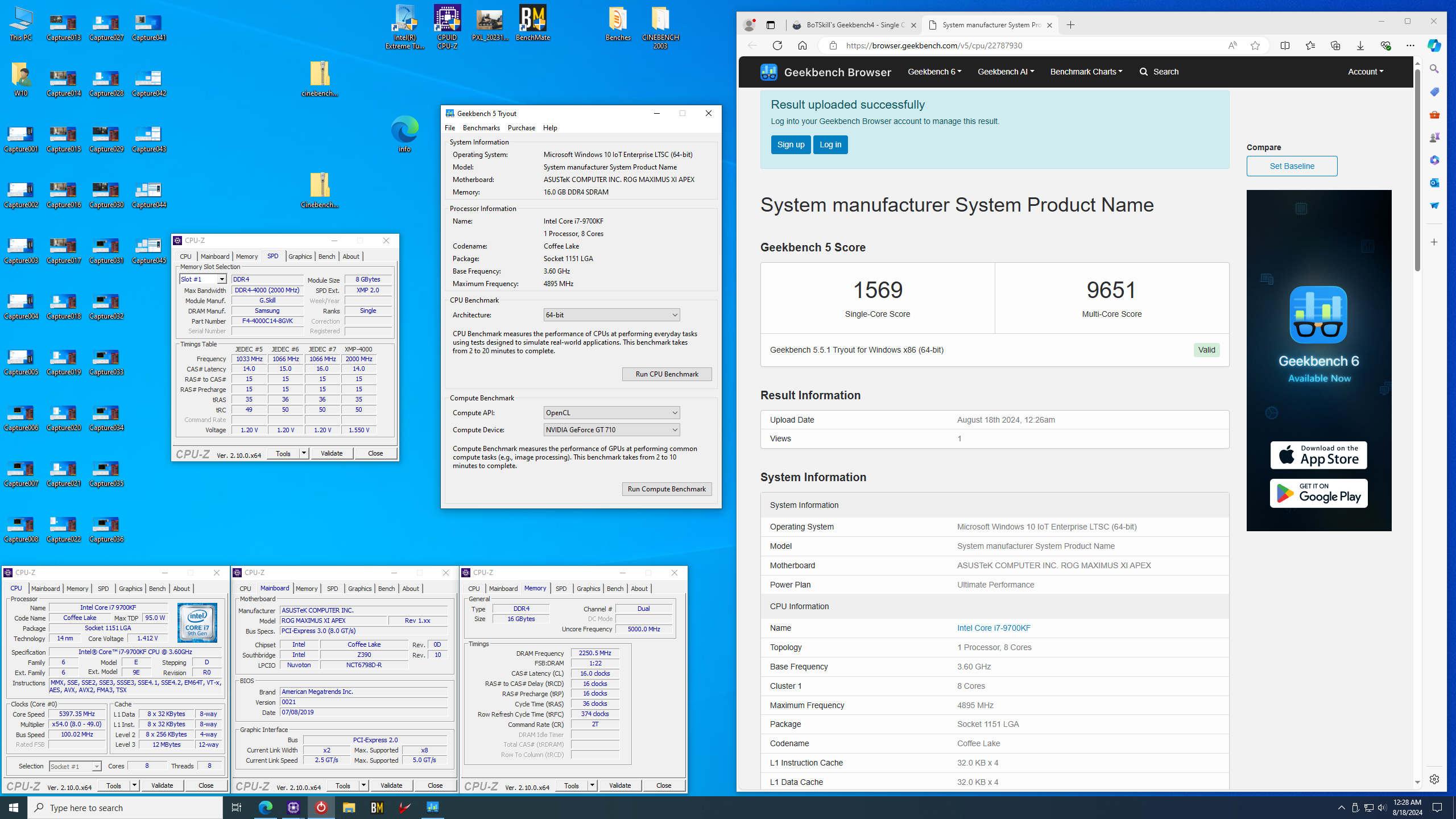The height and width of the screenshot is (819, 1456).
Task: Expand the Geekbench 6 navigation menu
Action: point(934,72)
